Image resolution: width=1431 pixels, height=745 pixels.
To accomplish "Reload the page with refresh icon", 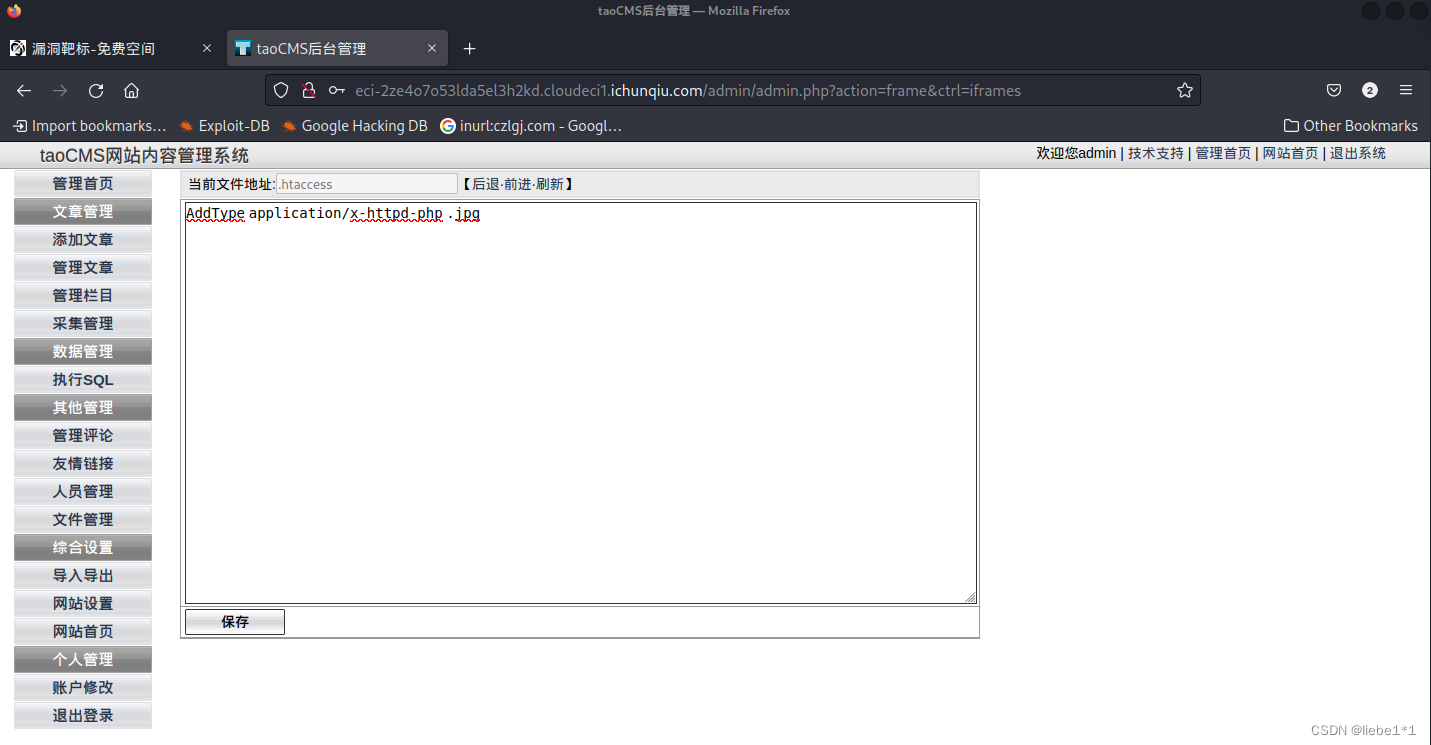I will click(x=96, y=90).
